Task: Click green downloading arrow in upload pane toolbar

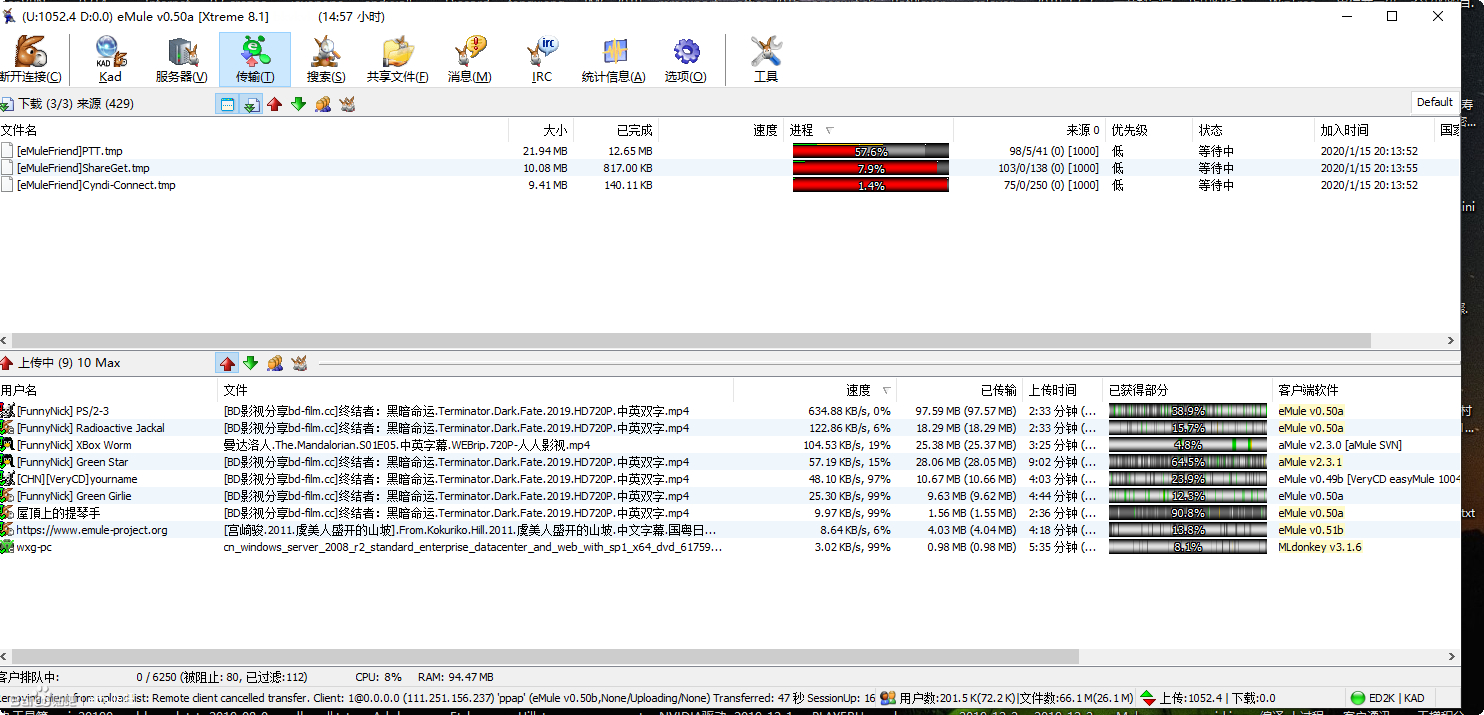Action: point(251,363)
